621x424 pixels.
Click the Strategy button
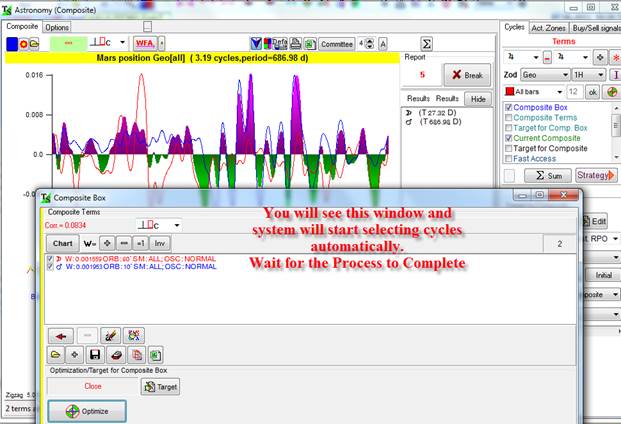point(597,175)
